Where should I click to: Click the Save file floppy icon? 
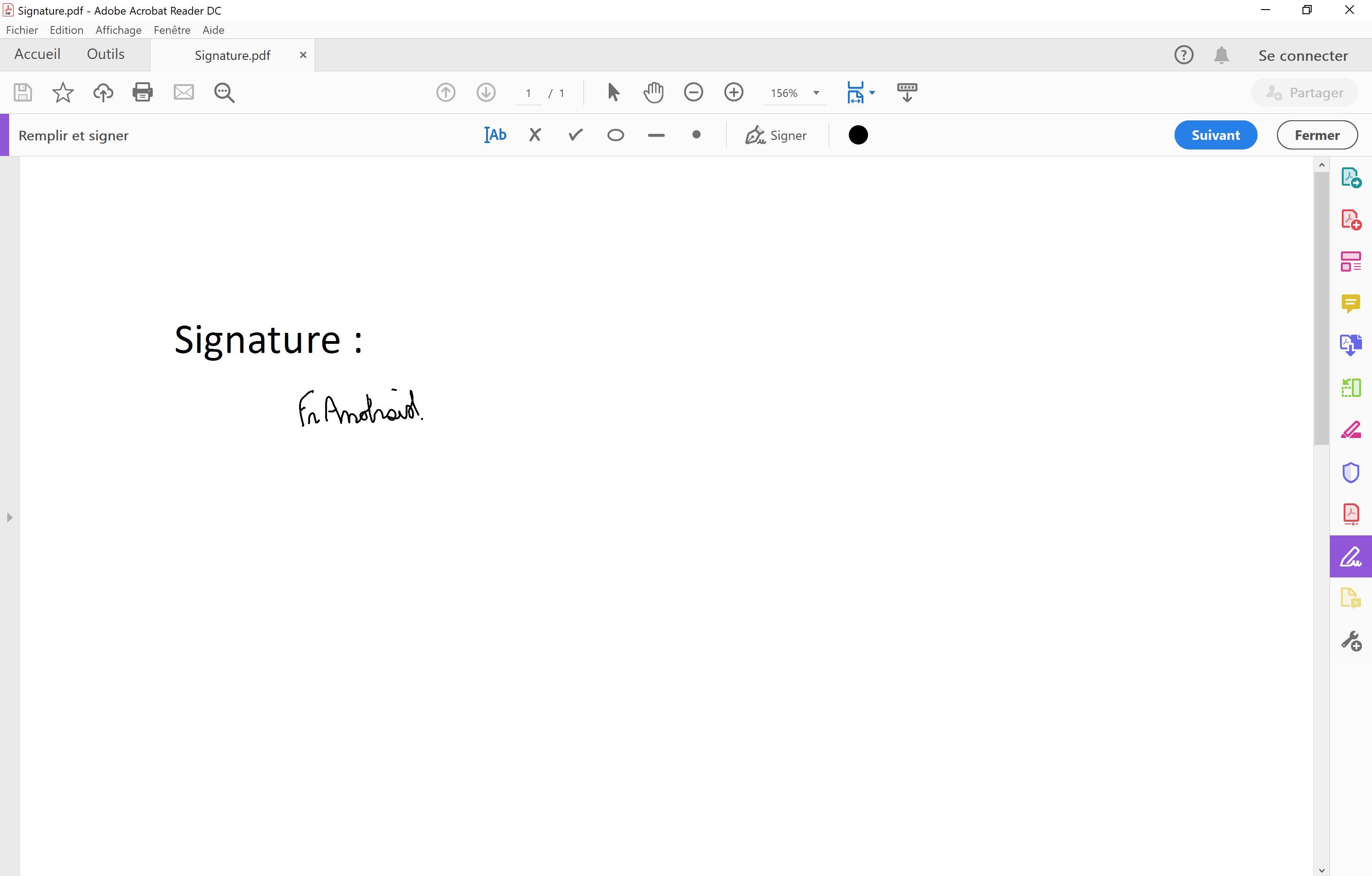(x=23, y=92)
